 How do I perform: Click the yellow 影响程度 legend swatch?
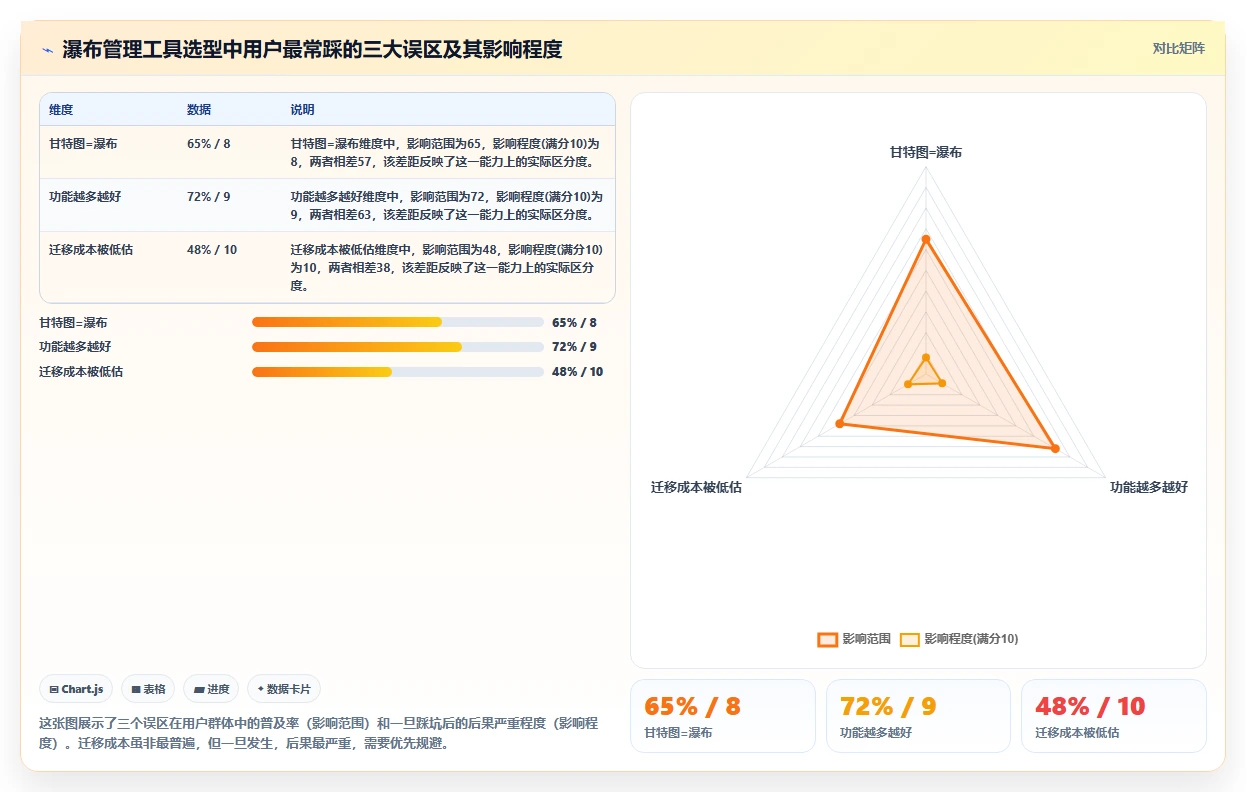click(x=910, y=640)
